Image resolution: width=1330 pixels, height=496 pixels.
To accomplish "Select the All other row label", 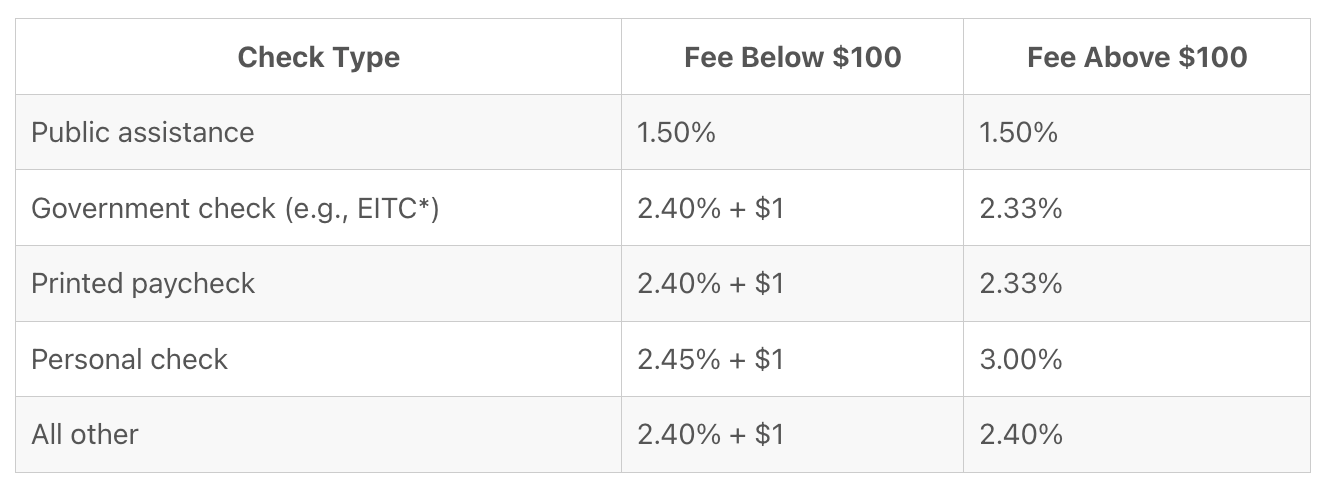I will [x=85, y=435].
